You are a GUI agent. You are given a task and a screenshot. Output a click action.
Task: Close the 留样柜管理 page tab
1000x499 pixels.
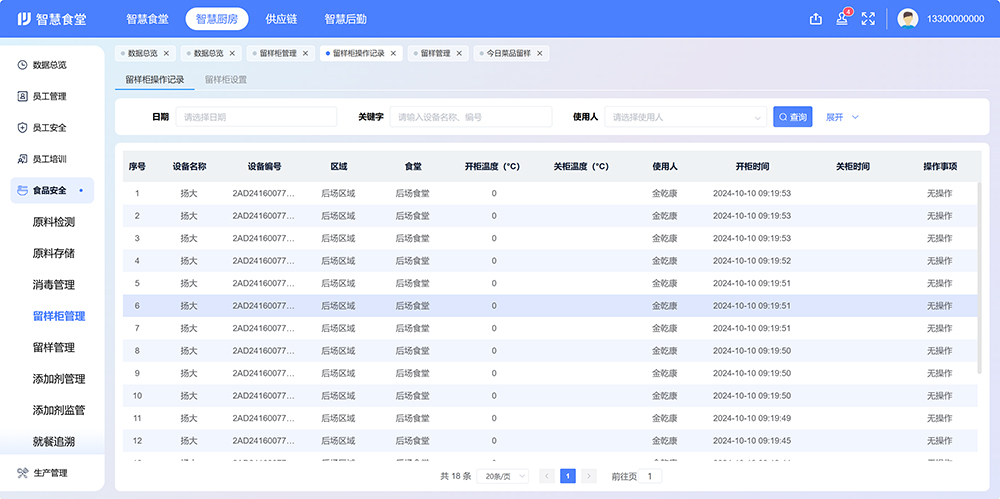click(306, 53)
